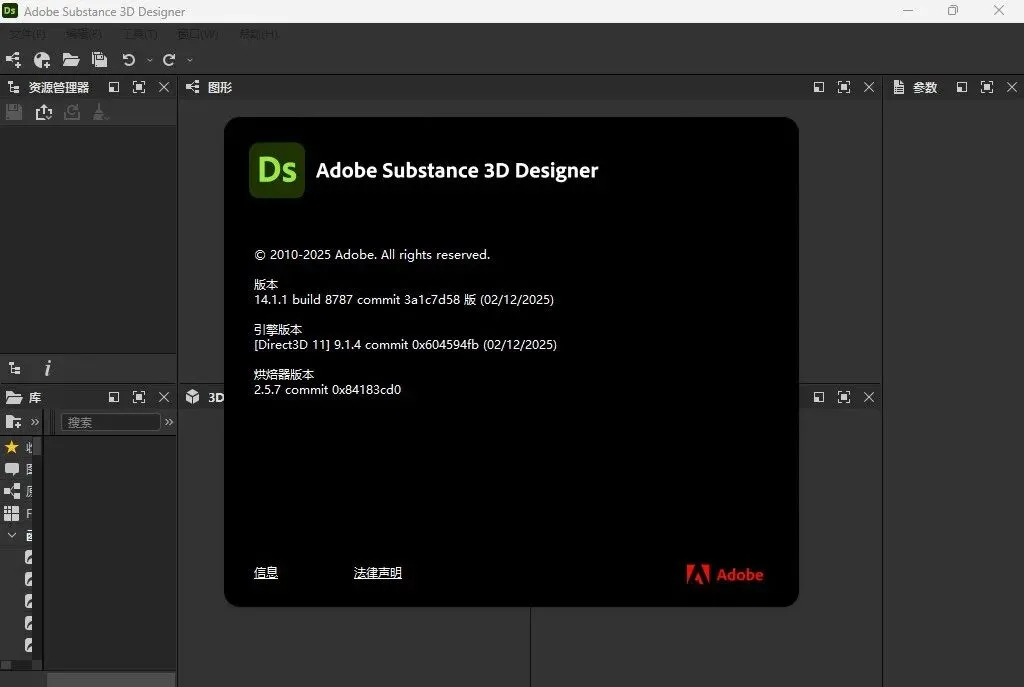
Task: Float the 参数 panel
Action: pyautogui.click(x=961, y=87)
